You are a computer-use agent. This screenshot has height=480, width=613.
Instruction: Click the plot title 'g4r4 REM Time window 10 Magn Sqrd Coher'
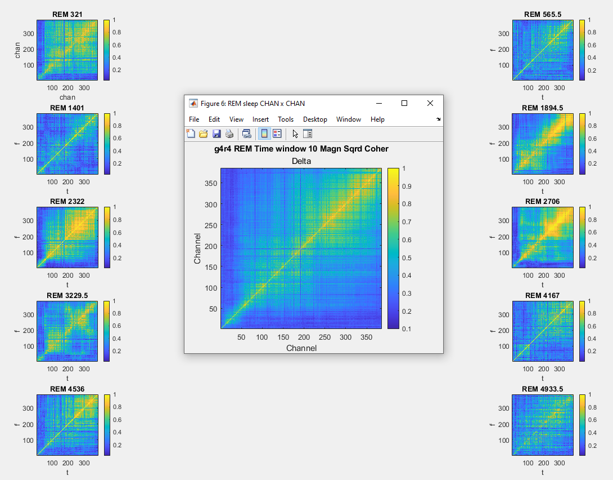[x=301, y=149]
